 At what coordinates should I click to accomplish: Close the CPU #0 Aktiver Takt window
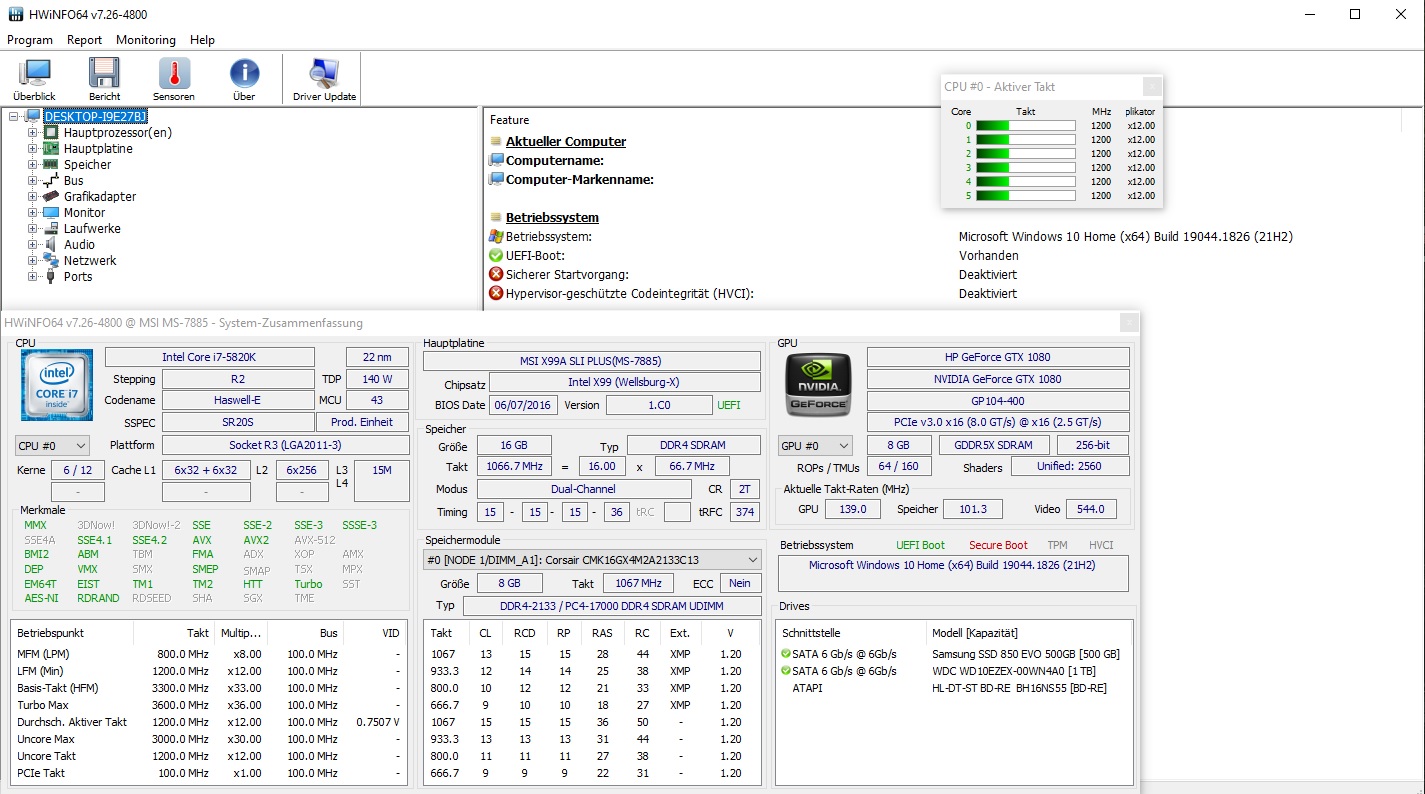coord(1152,86)
